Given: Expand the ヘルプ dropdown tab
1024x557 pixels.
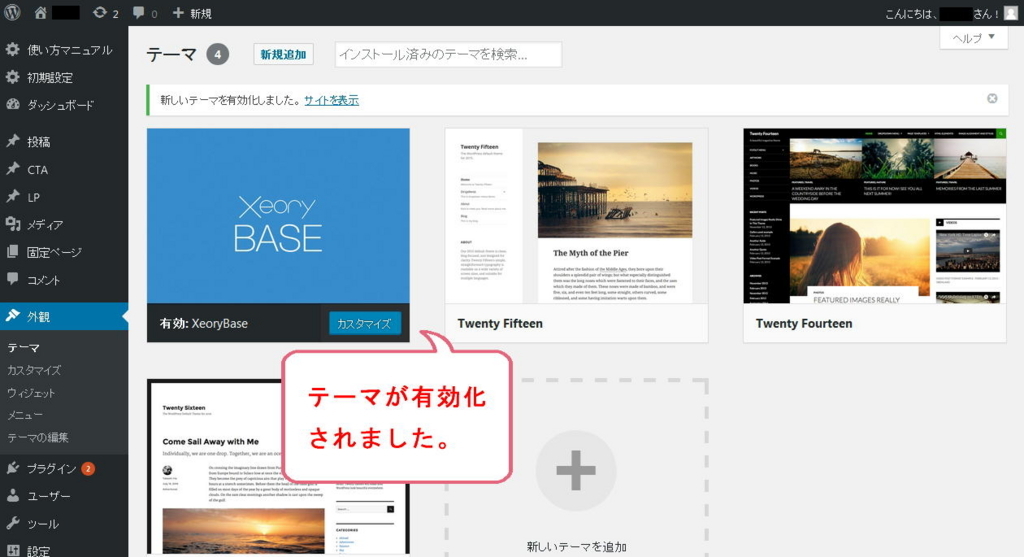Looking at the screenshot, I should pos(973,38).
